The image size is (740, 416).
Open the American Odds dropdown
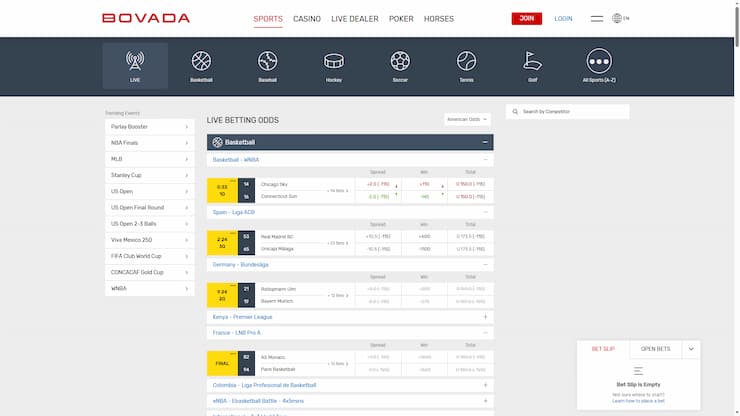tap(467, 119)
